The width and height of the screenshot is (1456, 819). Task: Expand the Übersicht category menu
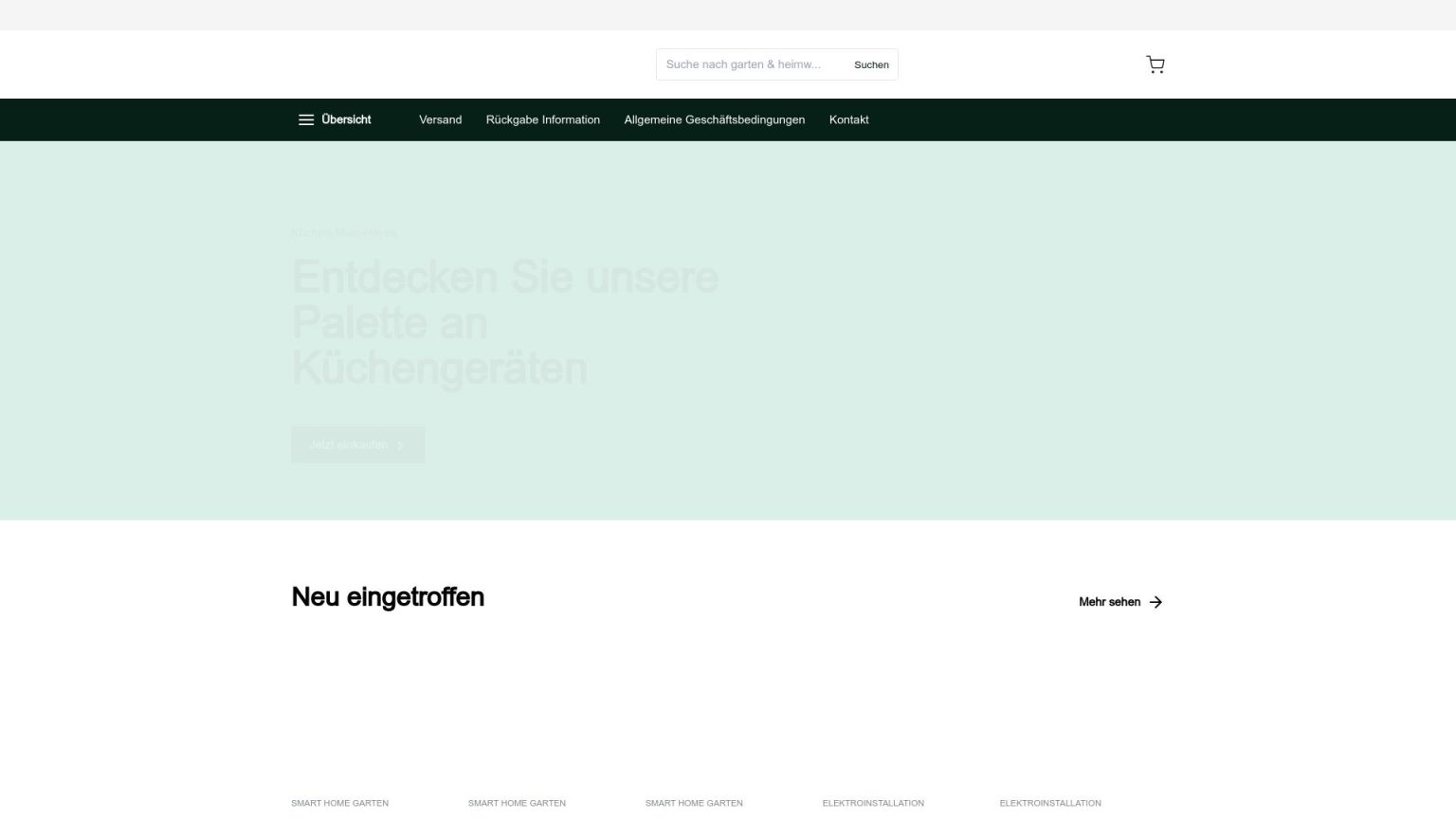tap(346, 119)
